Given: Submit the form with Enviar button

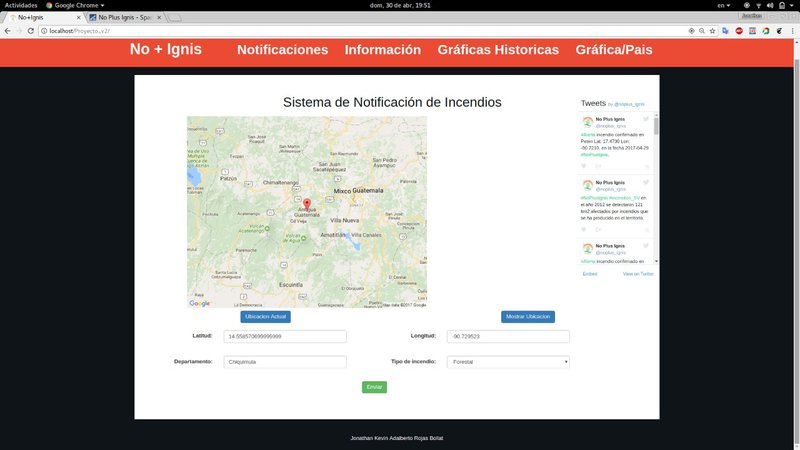Looking at the screenshot, I should click(x=374, y=387).
